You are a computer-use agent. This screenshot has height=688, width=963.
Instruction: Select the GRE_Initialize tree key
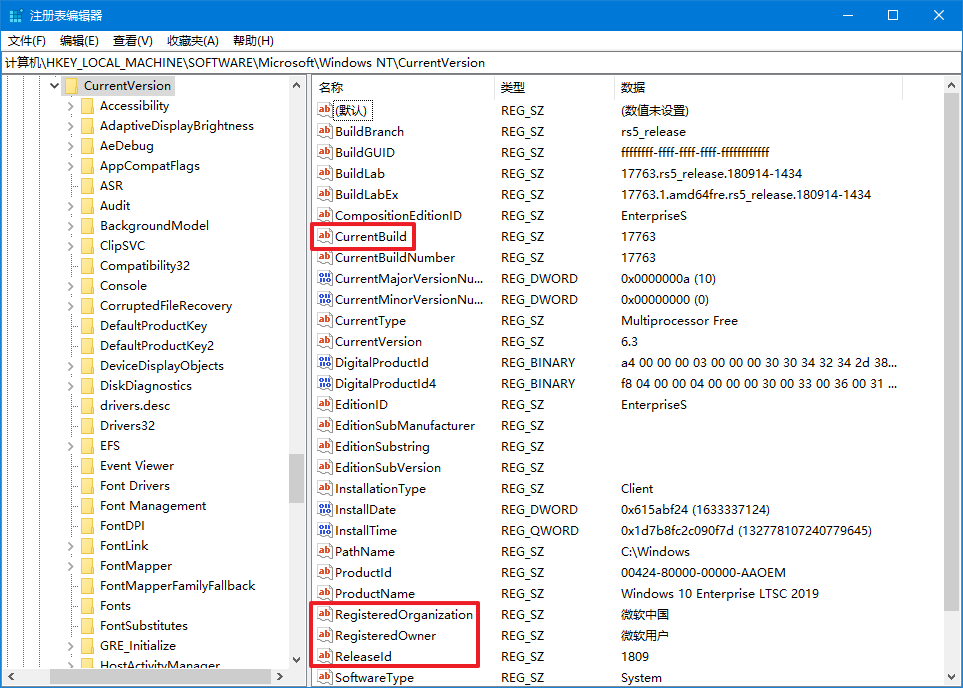[x=138, y=646]
